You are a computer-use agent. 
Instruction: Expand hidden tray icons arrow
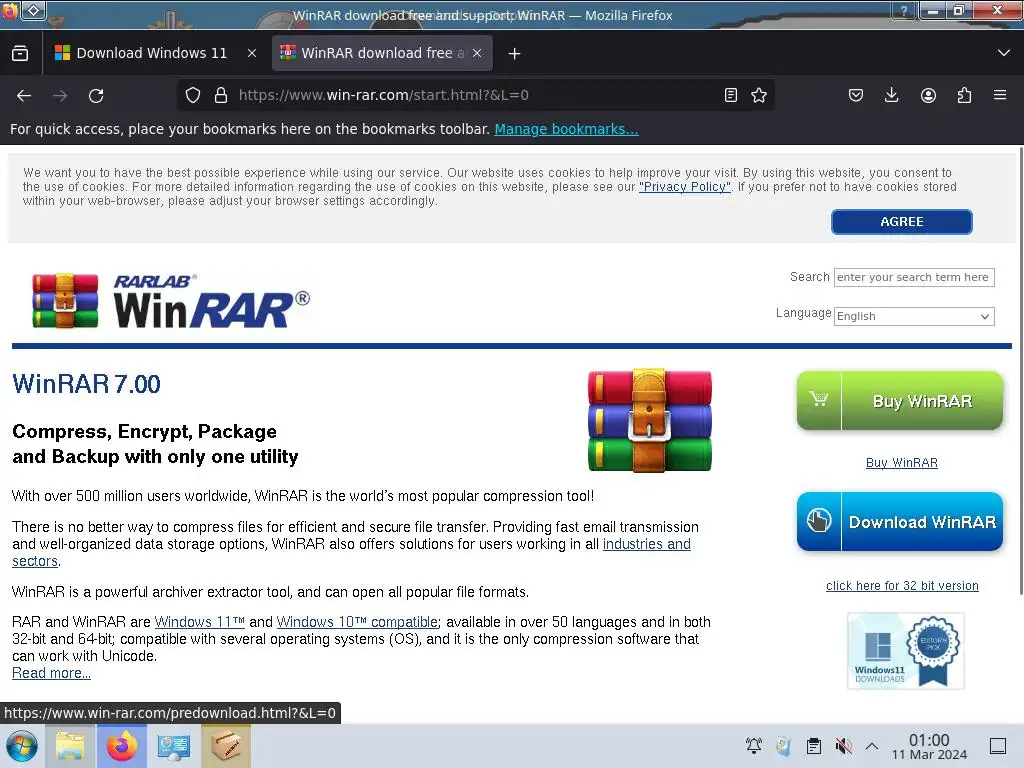point(872,746)
